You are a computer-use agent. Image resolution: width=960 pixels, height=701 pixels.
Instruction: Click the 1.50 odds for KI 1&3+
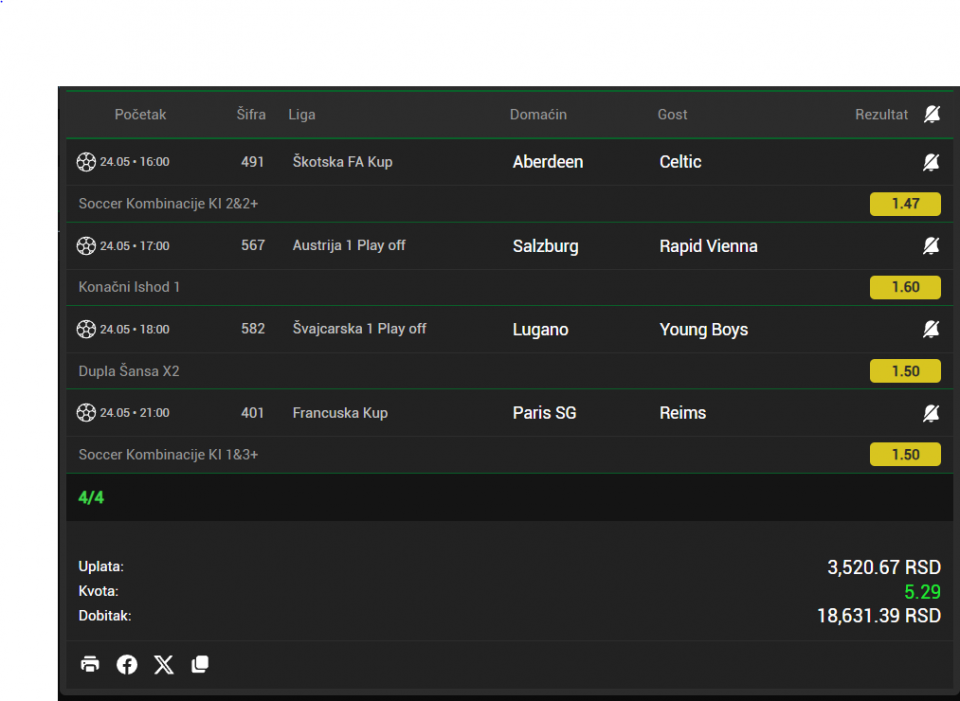click(x=905, y=454)
